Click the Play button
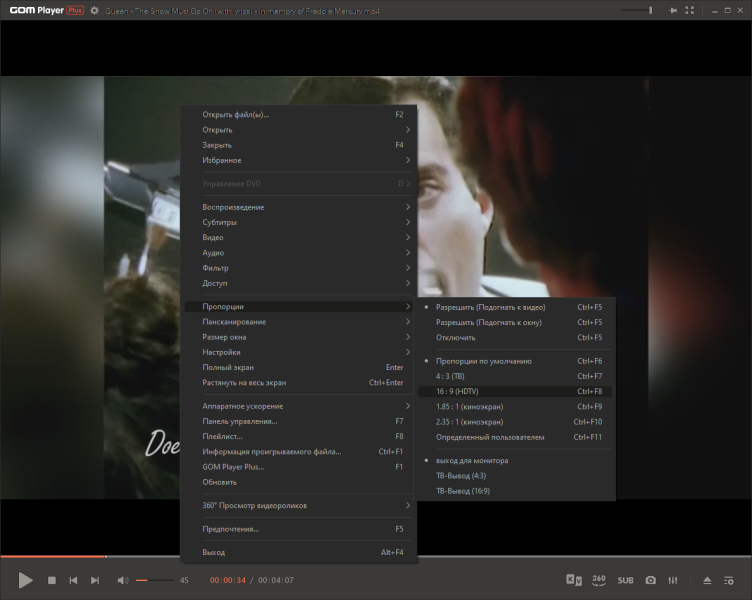 [x=25, y=580]
